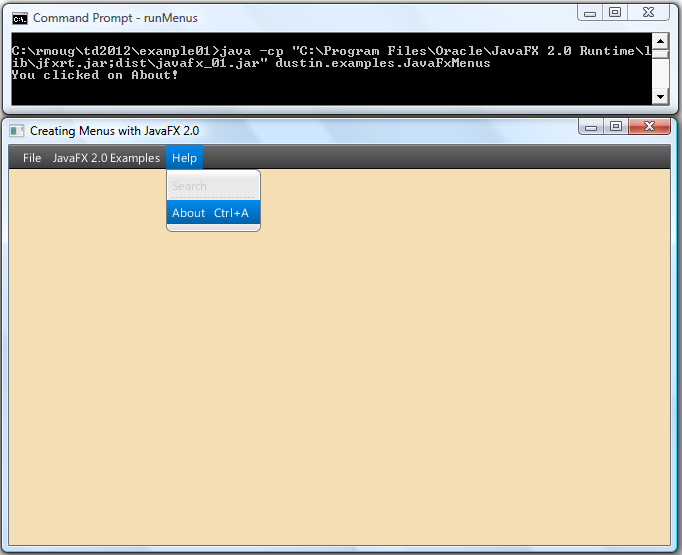Click the 'You clicked on About!' output line

[x=95, y=75]
